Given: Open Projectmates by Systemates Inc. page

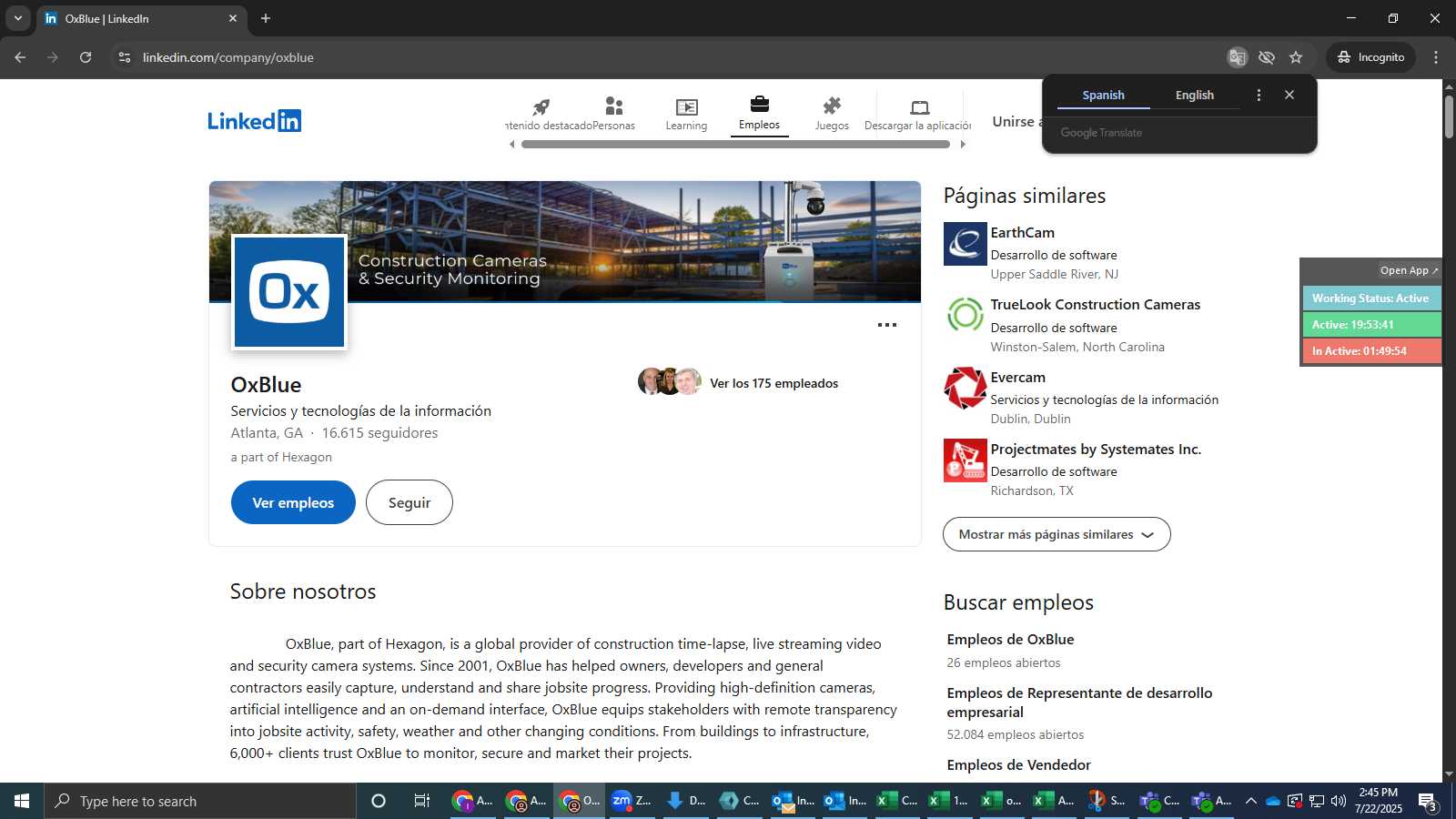Looking at the screenshot, I should (x=1096, y=450).
